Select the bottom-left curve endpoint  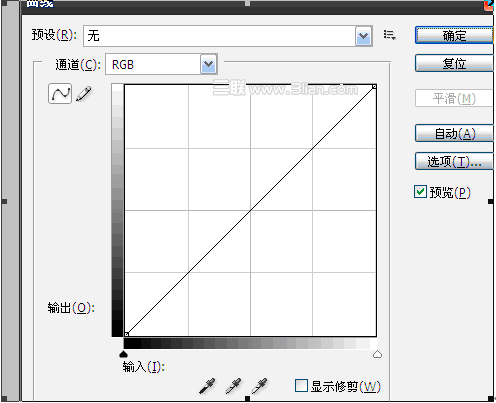point(126,334)
